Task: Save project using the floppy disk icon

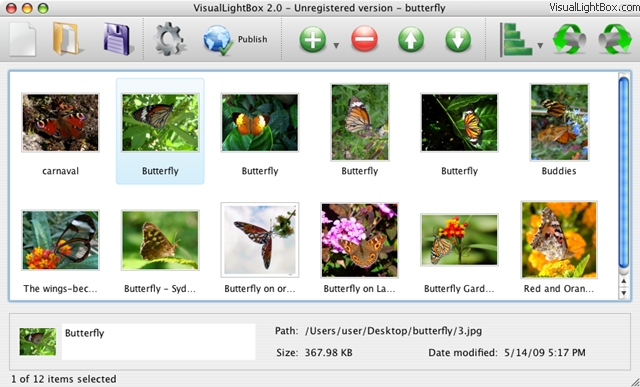Action: (x=118, y=39)
